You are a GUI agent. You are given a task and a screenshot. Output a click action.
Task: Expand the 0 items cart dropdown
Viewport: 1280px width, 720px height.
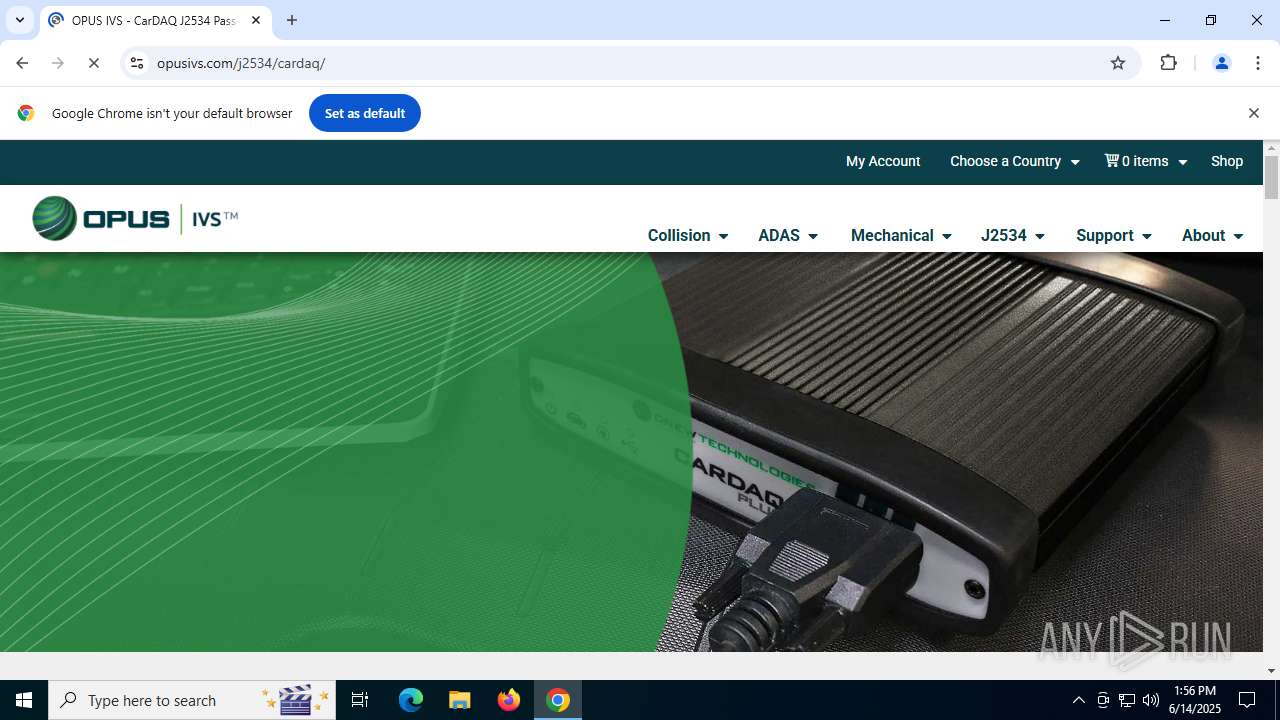tap(1146, 161)
